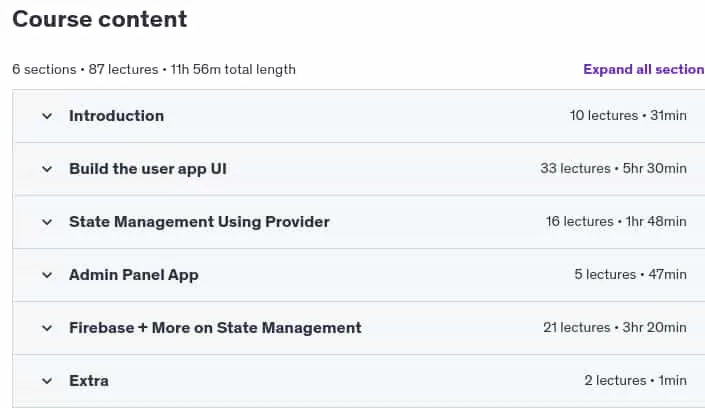The width and height of the screenshot is (705, 408).
Task: Click the 10 lectures • 31min label
Action: pyautogui.click(x=628, y=116)
